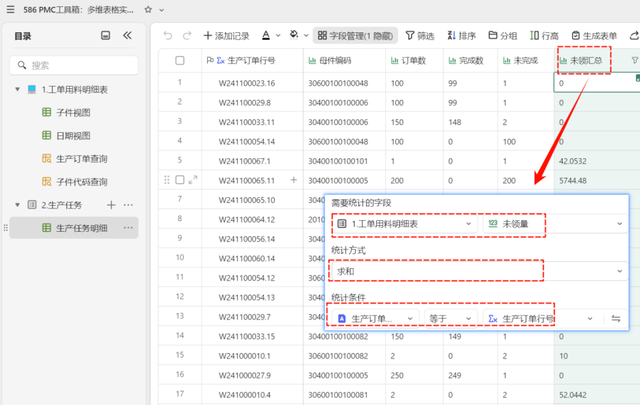This screenshot has width=640, height=405.
Task: Open the 等于 operator dropdown
Action: click(x=451, y=318)
